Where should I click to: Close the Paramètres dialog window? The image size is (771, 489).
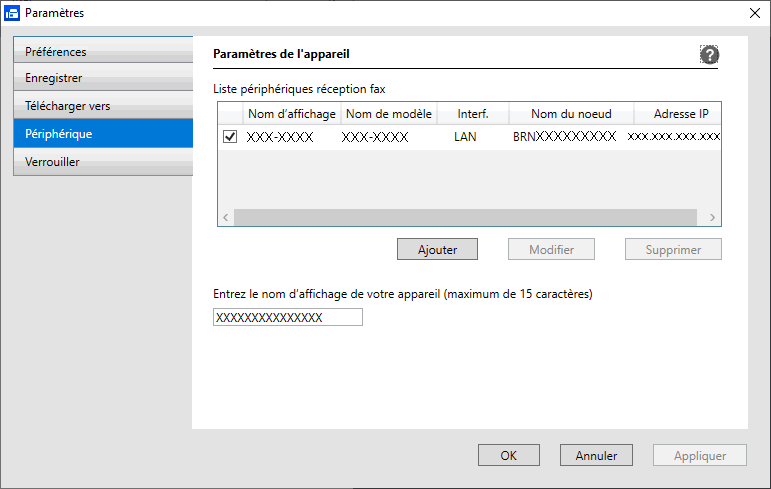point(753,13)
